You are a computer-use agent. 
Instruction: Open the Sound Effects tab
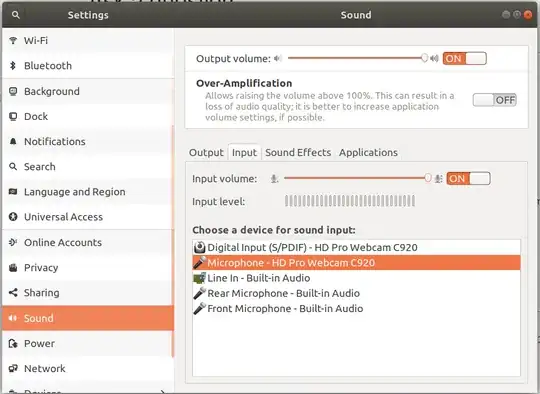(x=298, y=152)
